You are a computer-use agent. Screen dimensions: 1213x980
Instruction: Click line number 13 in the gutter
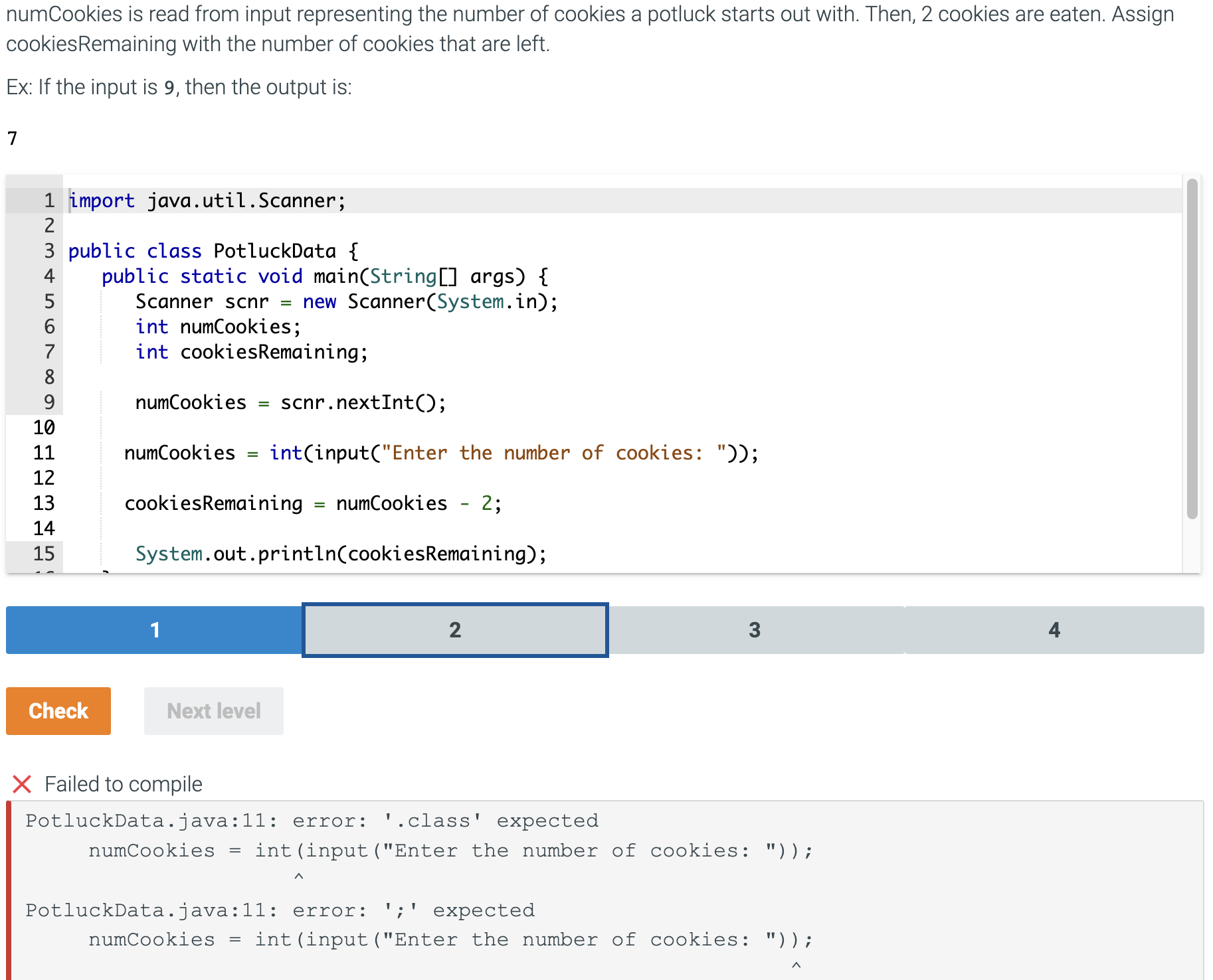point(43,503)
